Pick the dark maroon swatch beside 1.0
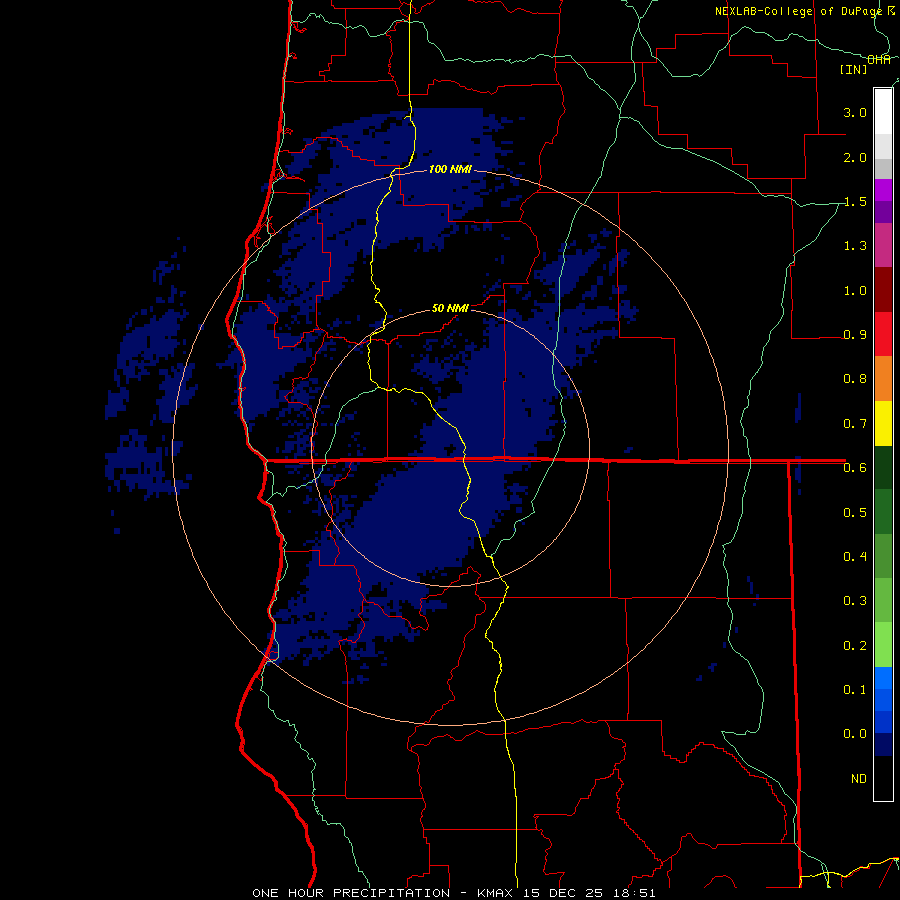Screen dimensions: 900x900 (883, 290)
